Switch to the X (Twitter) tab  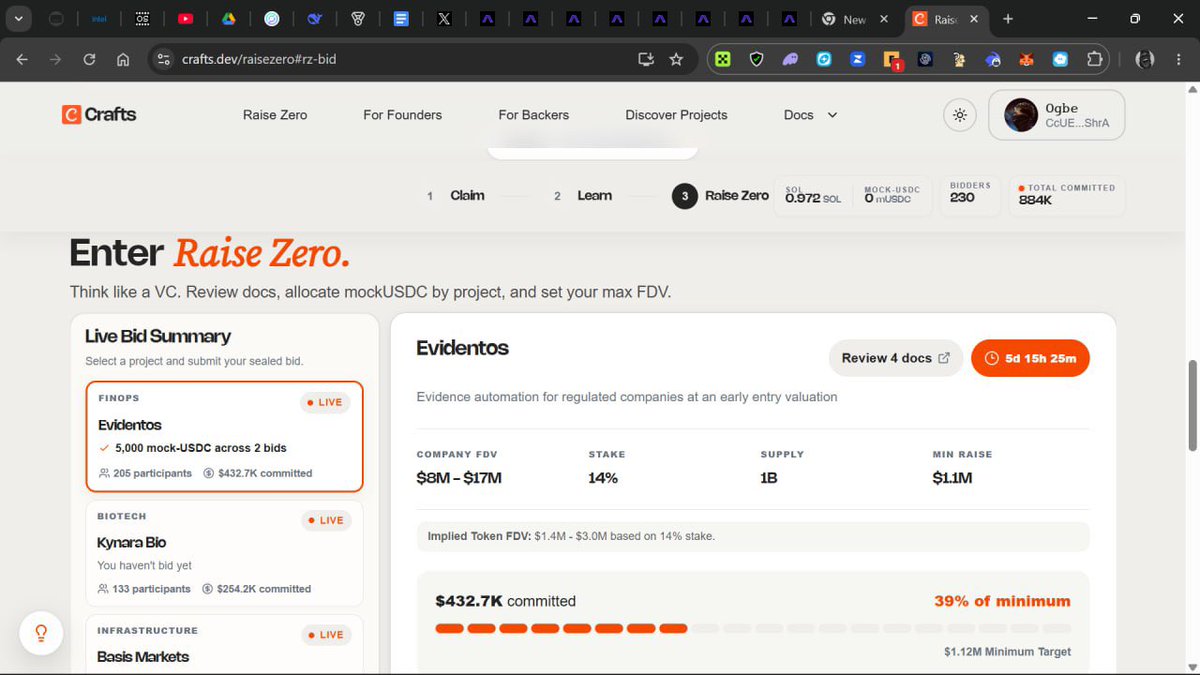pos(444,18)
